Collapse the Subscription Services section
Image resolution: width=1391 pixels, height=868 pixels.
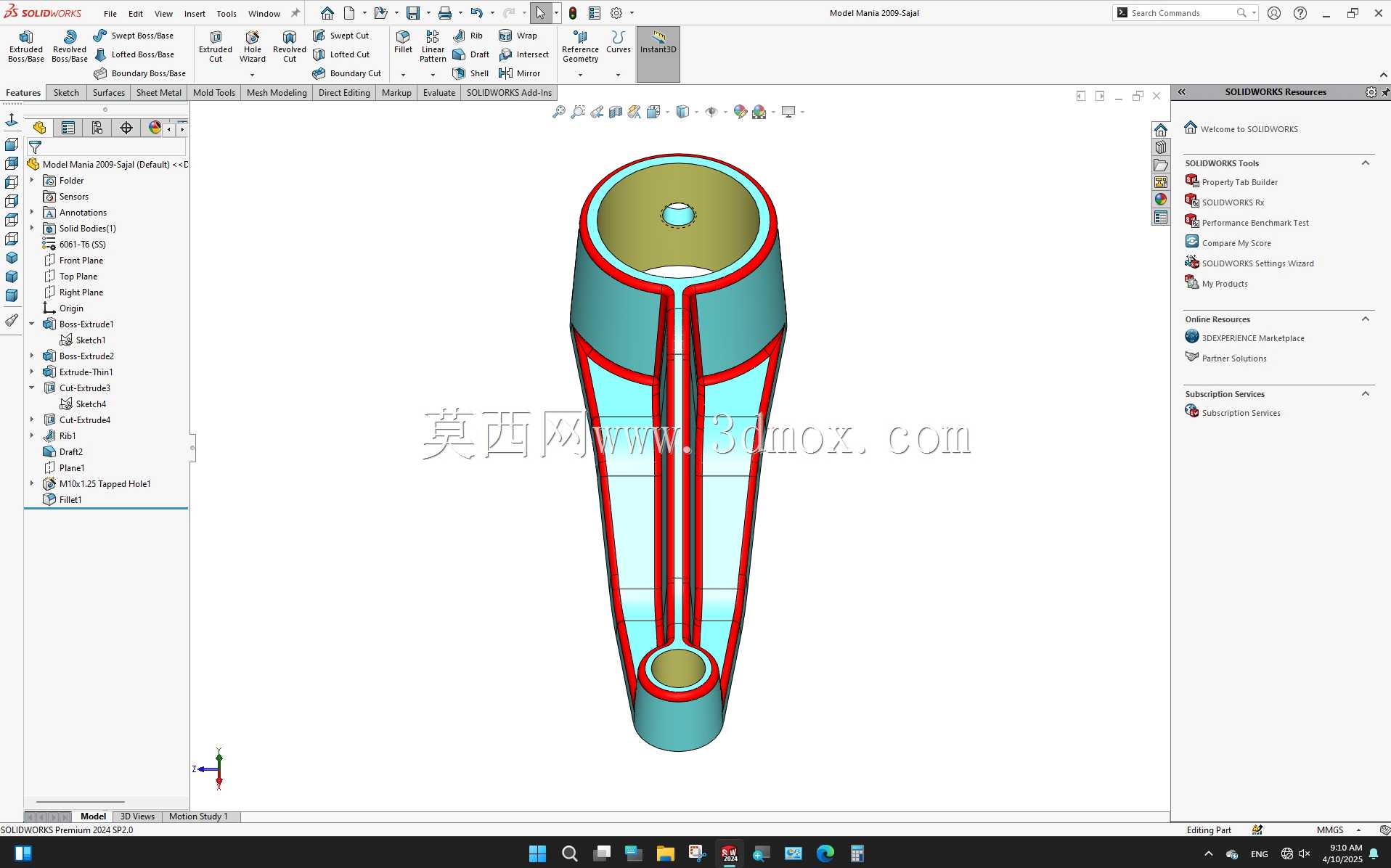tap(1366, 394)
